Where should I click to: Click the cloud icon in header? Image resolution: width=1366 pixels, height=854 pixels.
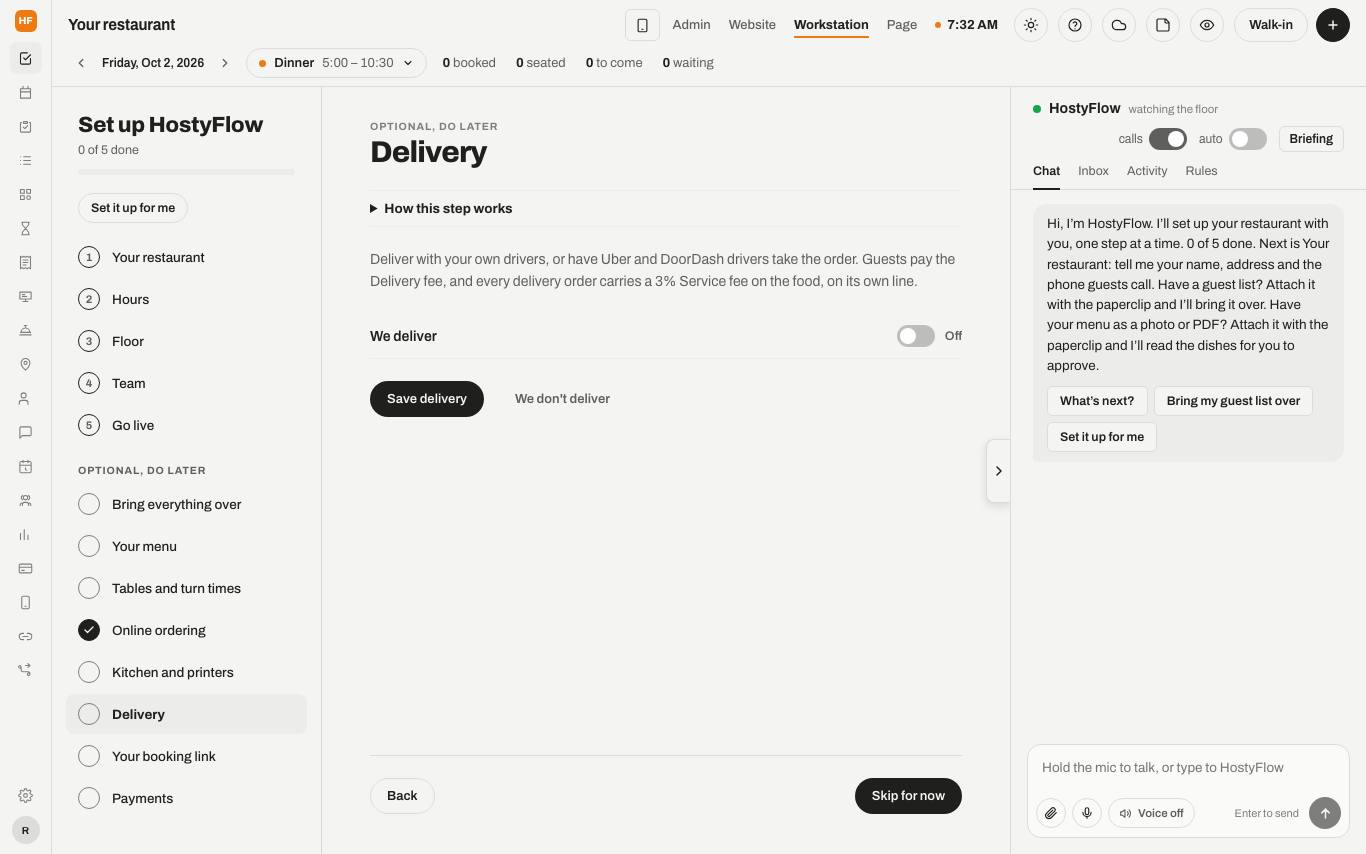coord(1119,25)
